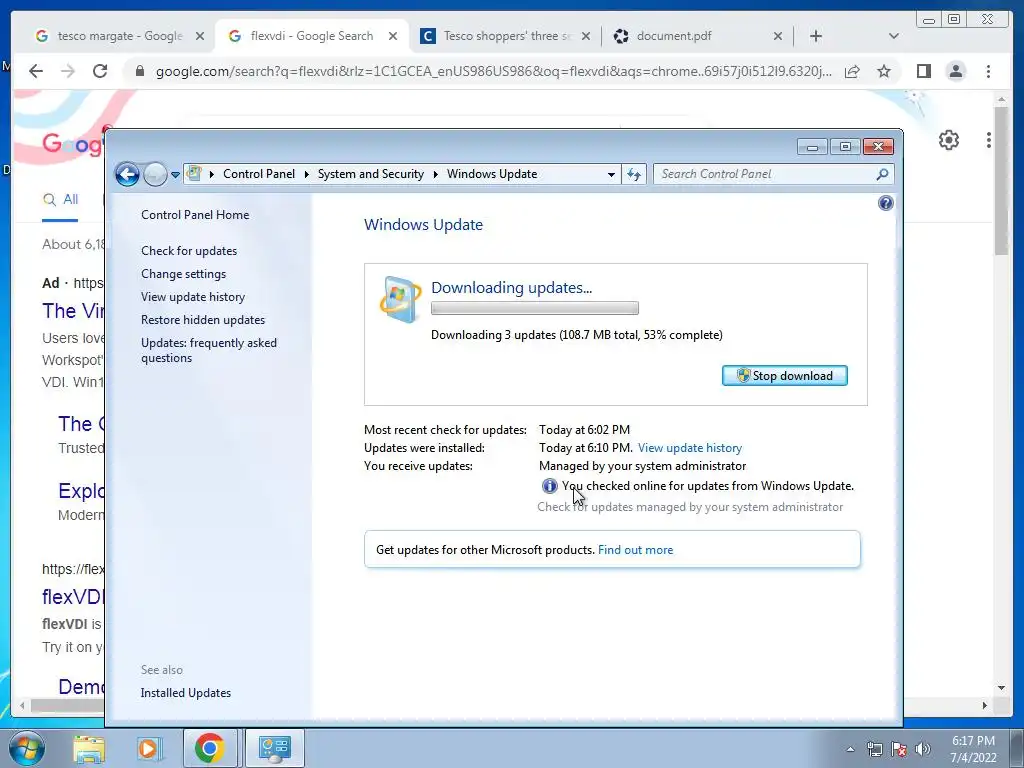Image resolution: width=1024 pixels, height=768 pixels.
Task: Click the search magnifier icon in Control Panel
Action: click(882, 174)
